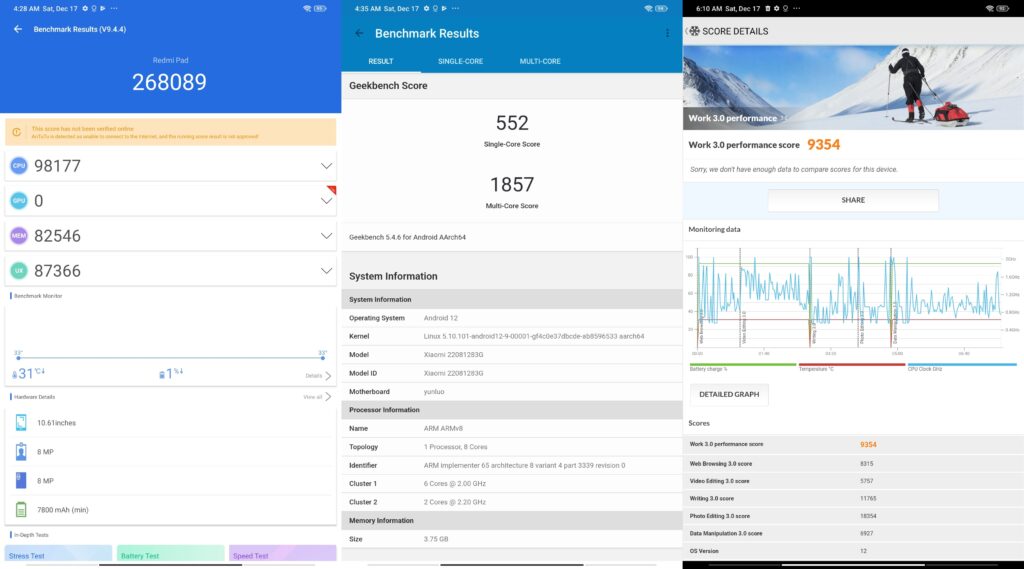Start the Battery Test

pos(170,554)
